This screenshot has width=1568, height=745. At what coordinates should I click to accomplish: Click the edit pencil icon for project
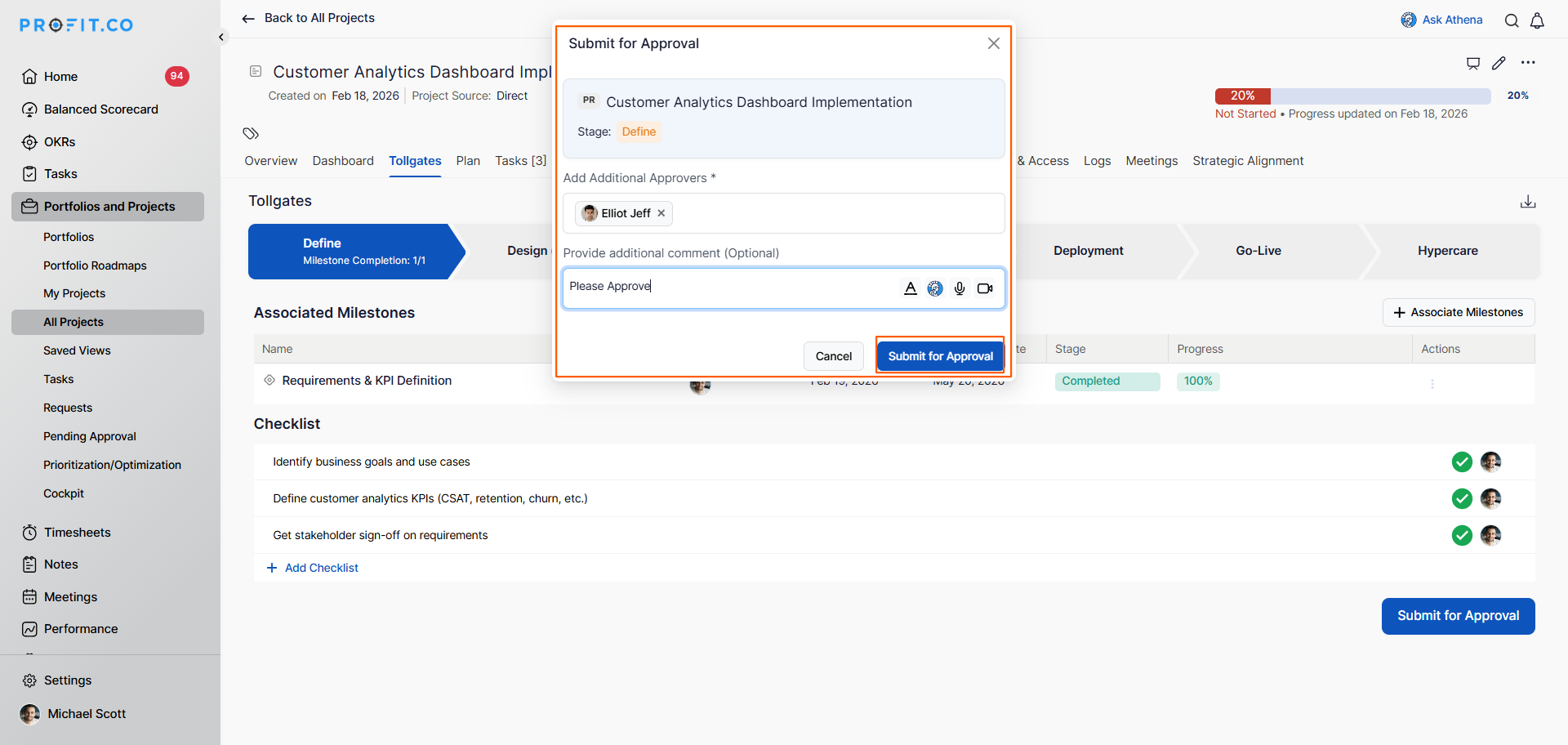tap(1499, 63)
